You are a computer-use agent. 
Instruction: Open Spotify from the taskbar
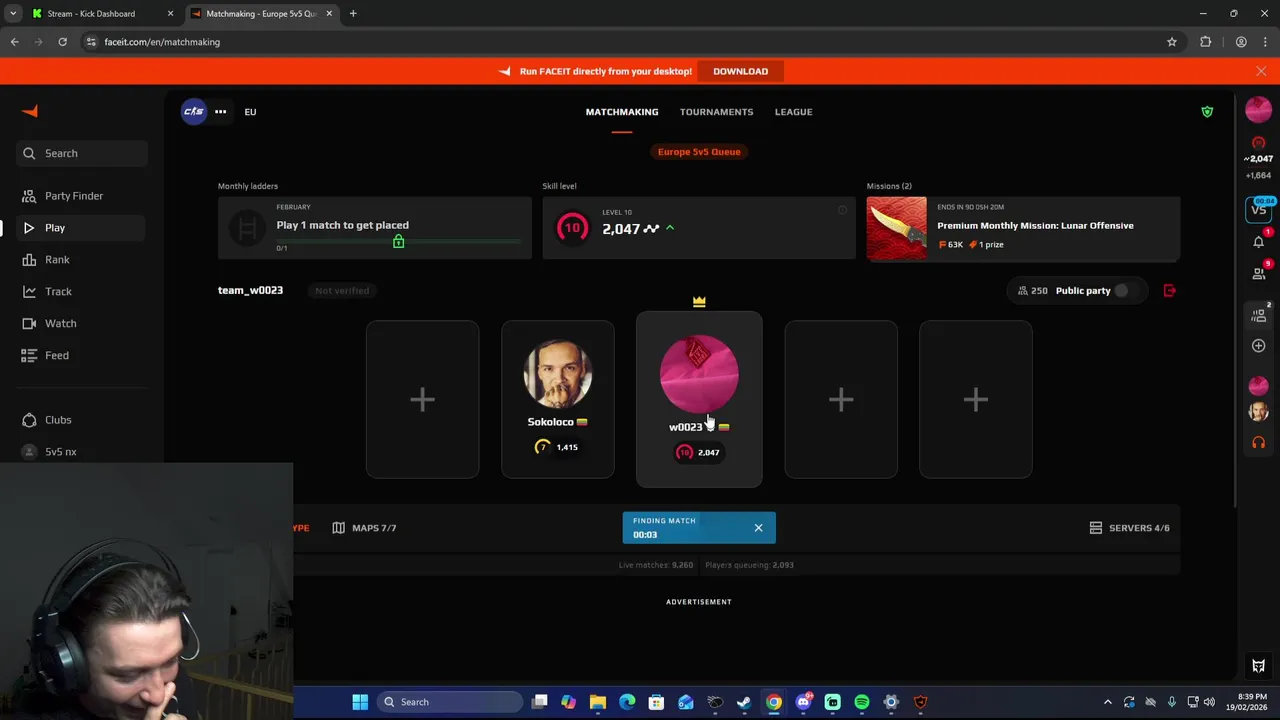[x=862, y=702]
